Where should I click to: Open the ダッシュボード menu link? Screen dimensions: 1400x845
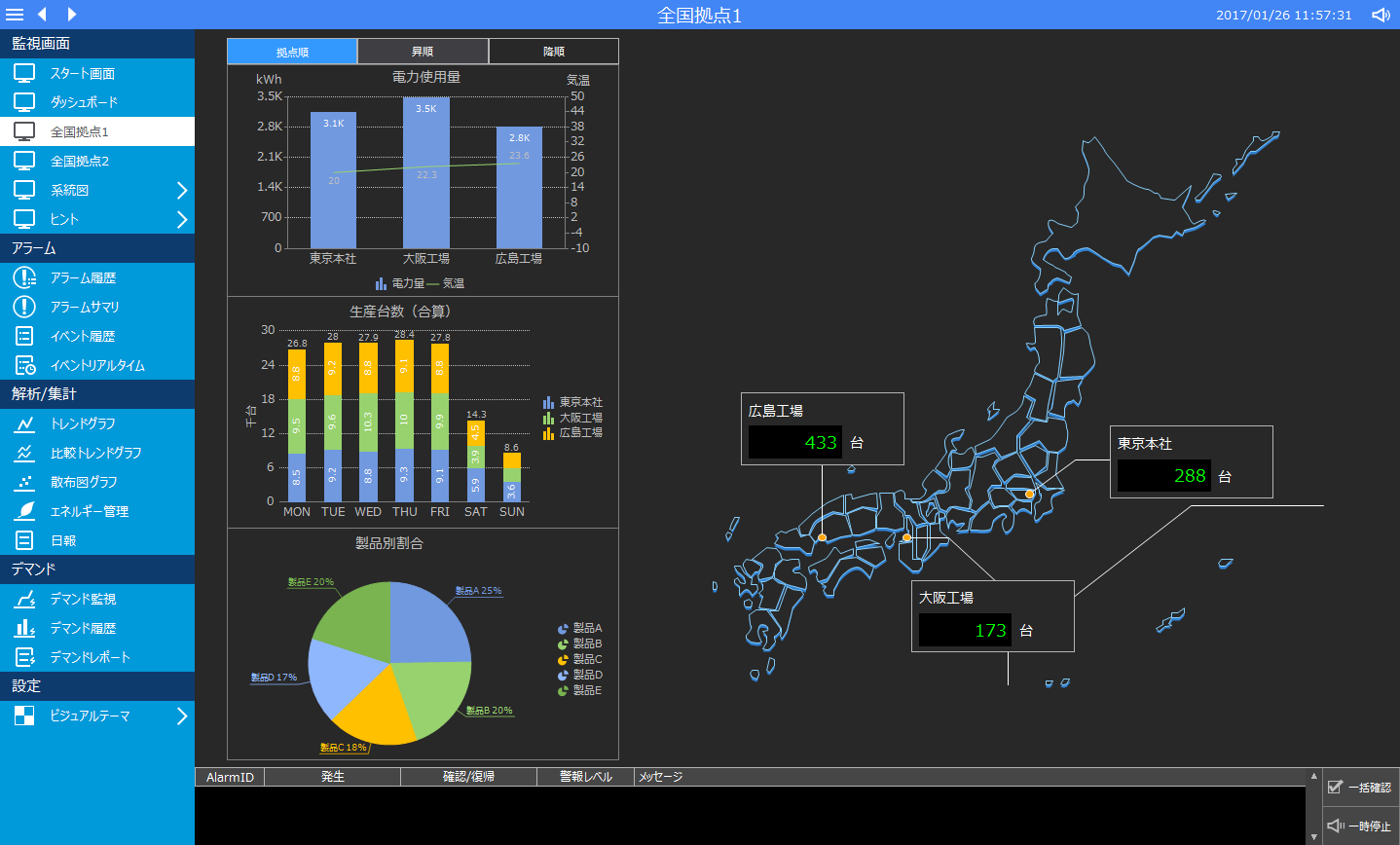click(84, 102)
